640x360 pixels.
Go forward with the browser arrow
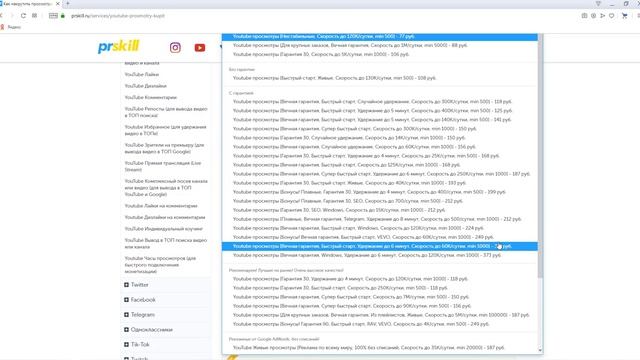point(11,16)
